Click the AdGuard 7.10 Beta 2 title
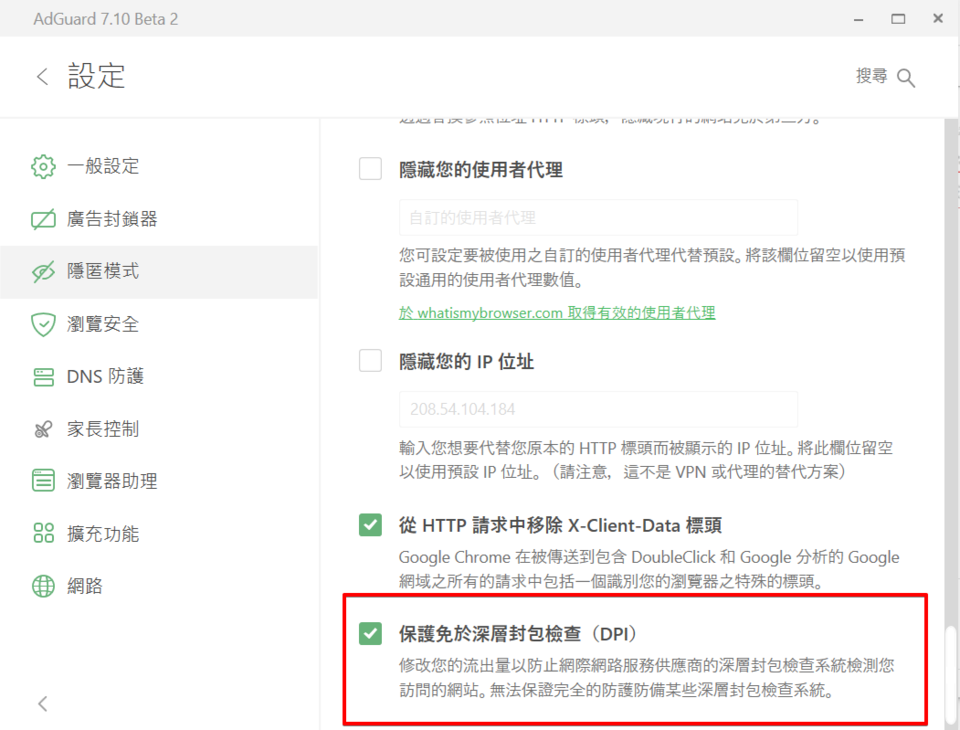Image resolution: width=960 pixels, height=730 pixels. [x=105, y=19]
